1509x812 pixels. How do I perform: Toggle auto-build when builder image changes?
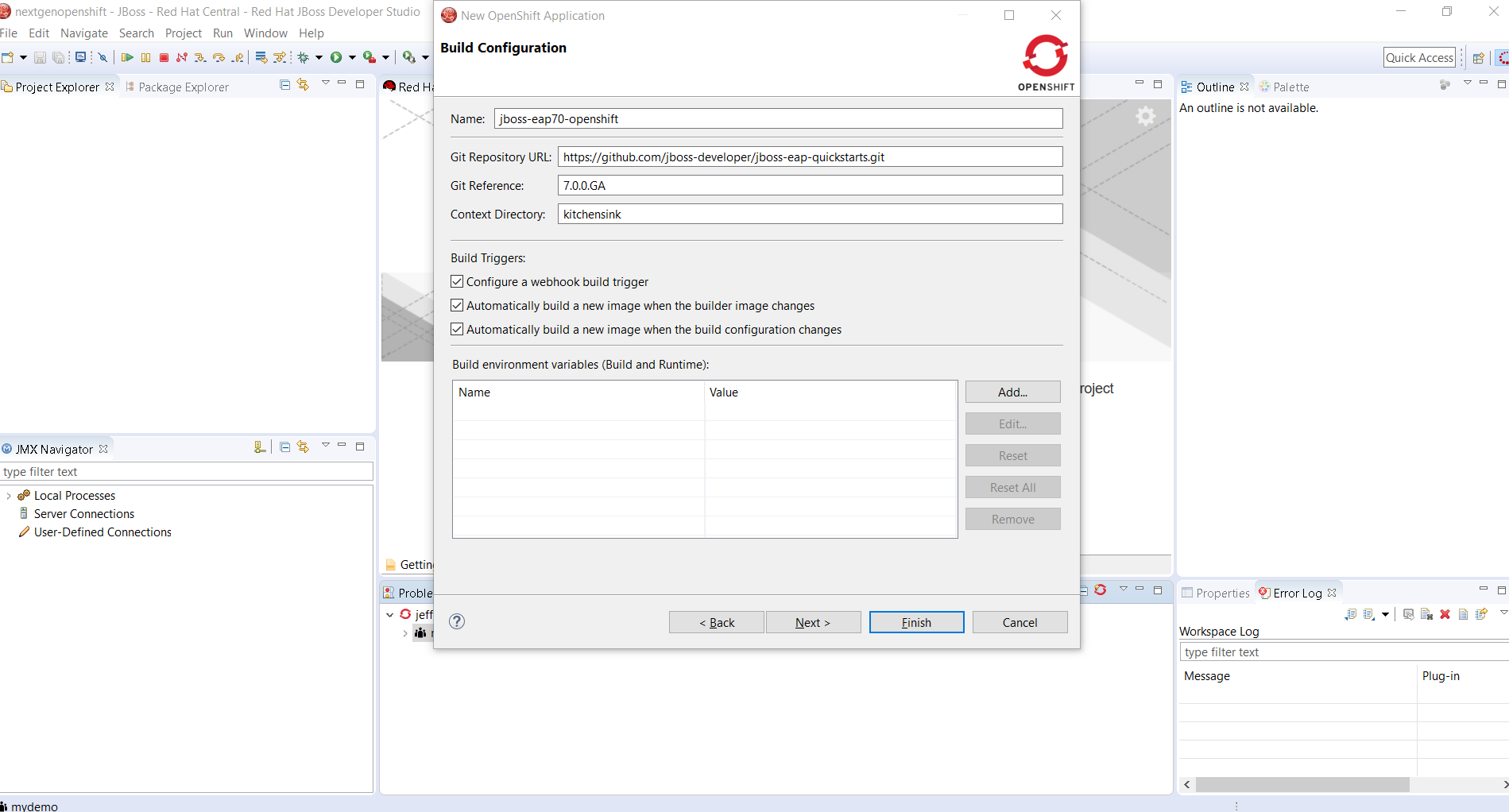click(457, 305)
